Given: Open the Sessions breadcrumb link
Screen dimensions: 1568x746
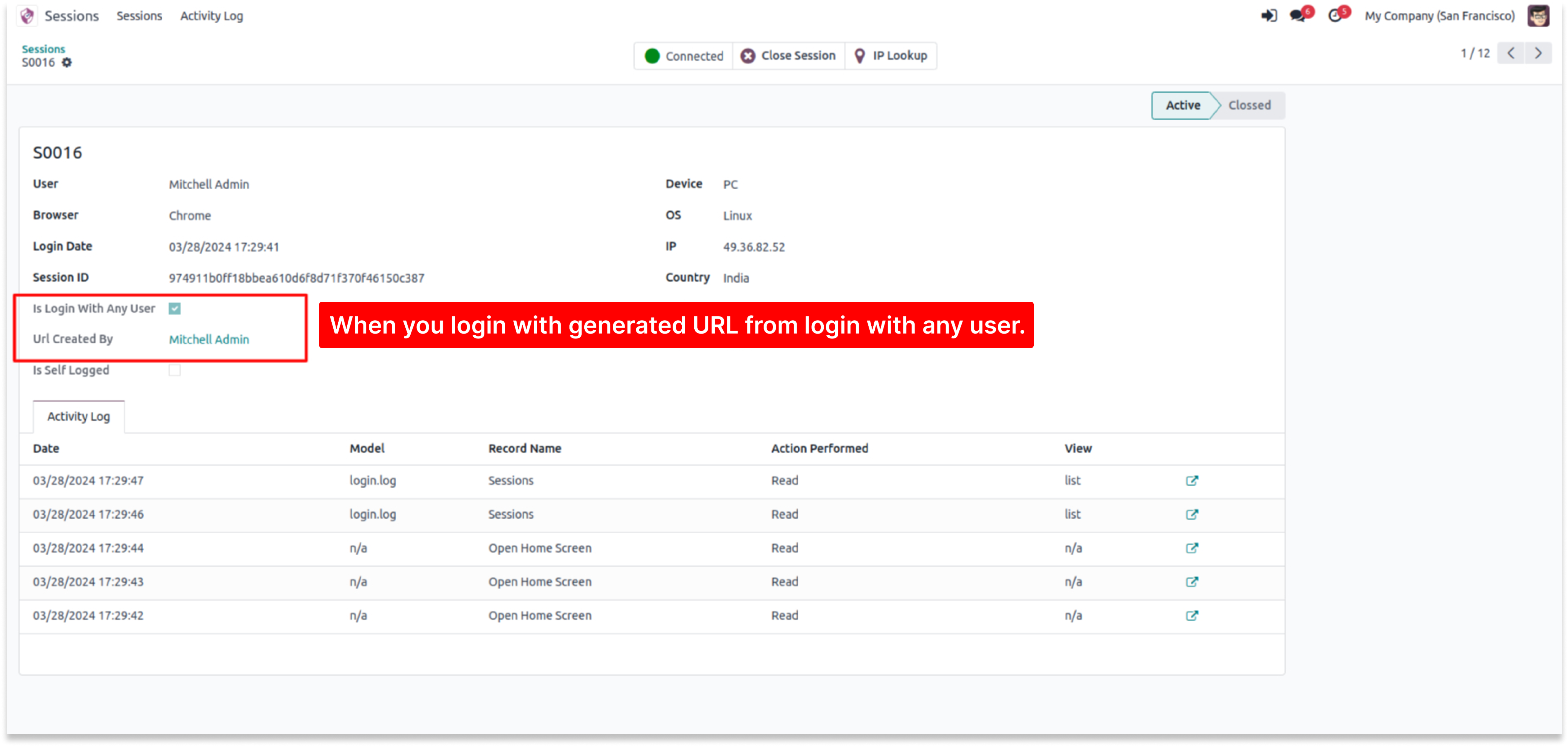Looking at the screenshot, I should (43, 49).
